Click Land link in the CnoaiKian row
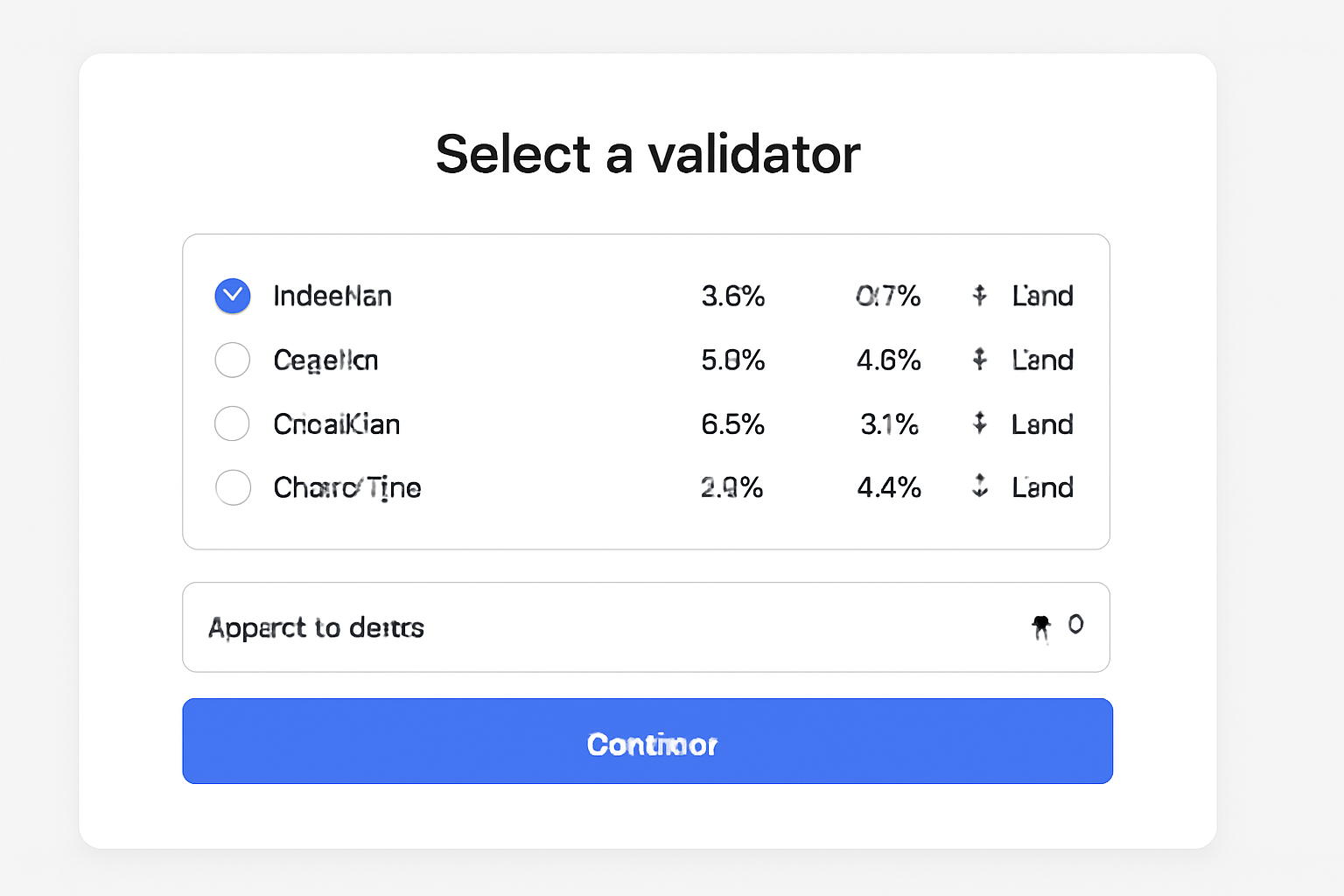 [1042, 424]
